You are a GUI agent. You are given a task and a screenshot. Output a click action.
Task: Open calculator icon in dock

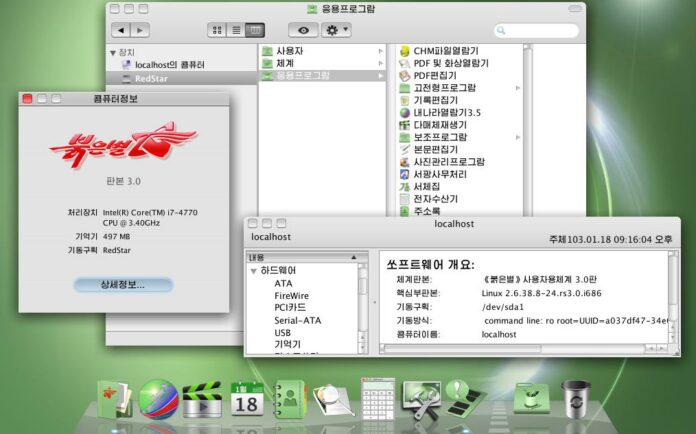coord(378,398)
